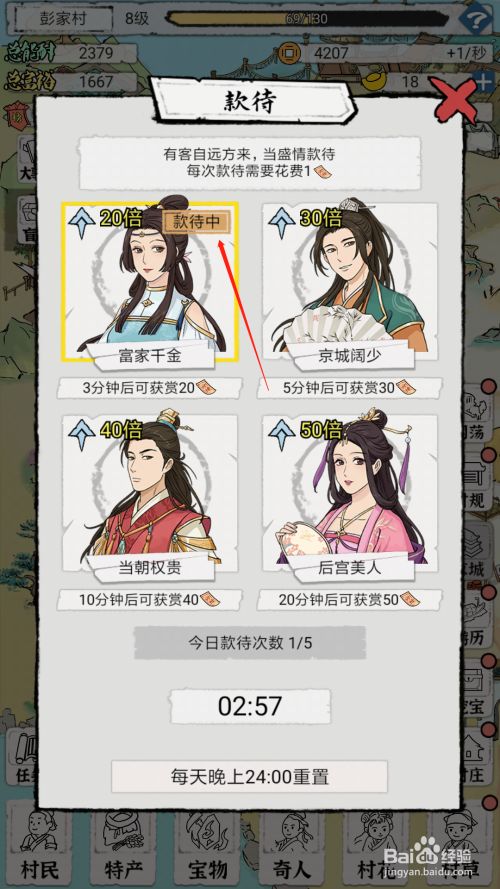
Task: Choose the 当朝权贵 guest card
Action: coord(150,493)
